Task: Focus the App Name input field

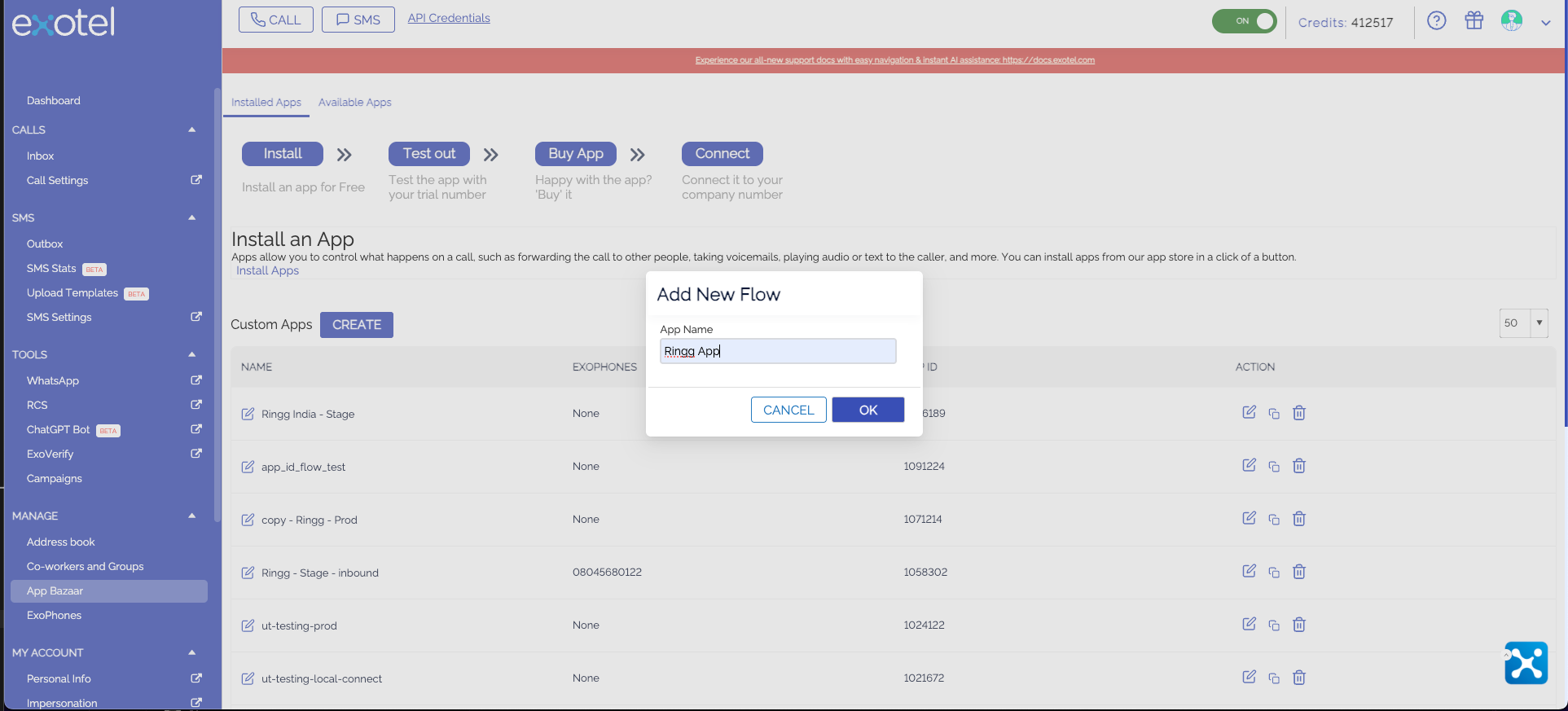Action: (x=778, y=351)
